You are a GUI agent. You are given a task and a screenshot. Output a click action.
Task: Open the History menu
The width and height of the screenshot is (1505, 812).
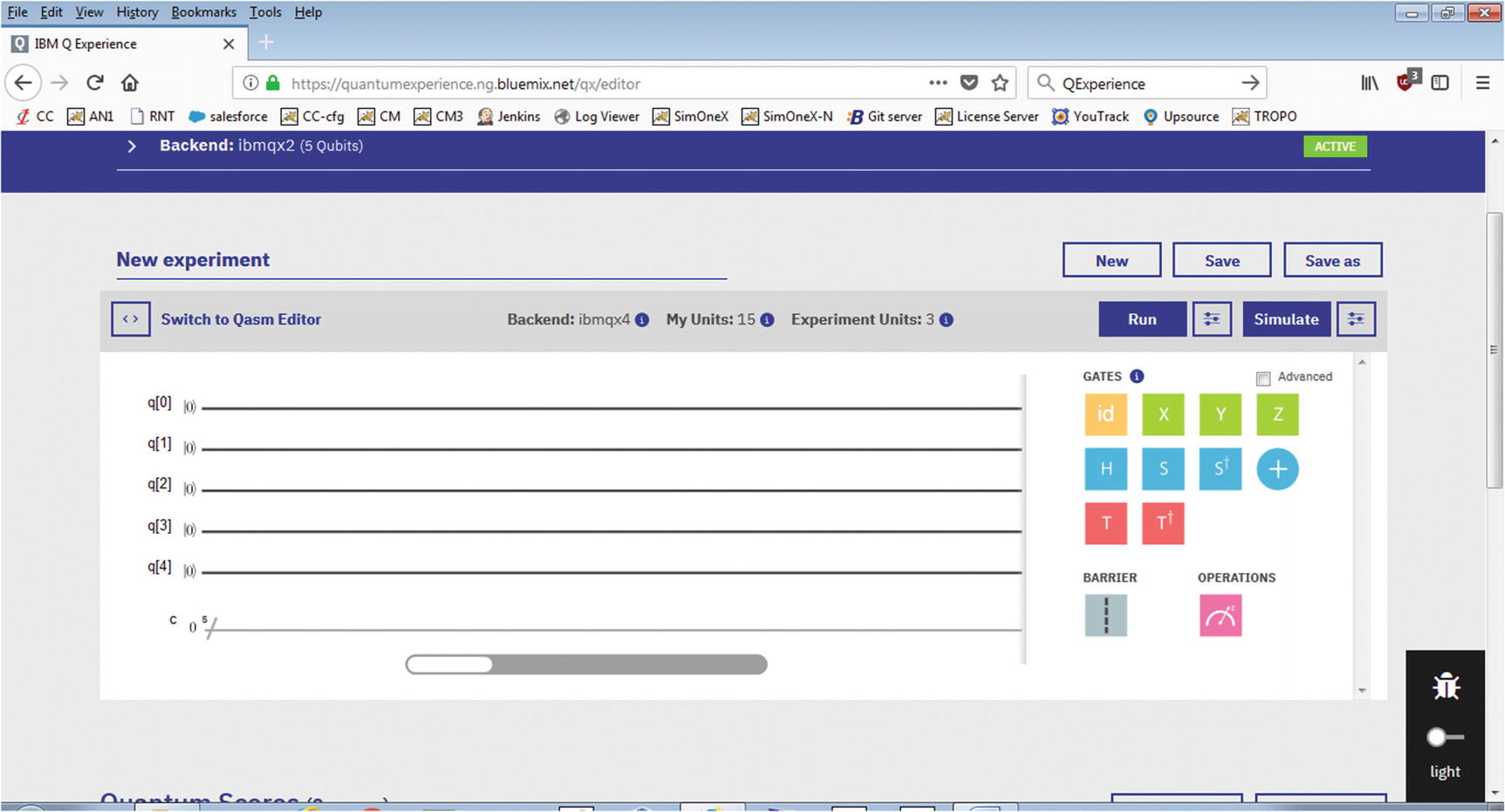[x=137, y=12]
